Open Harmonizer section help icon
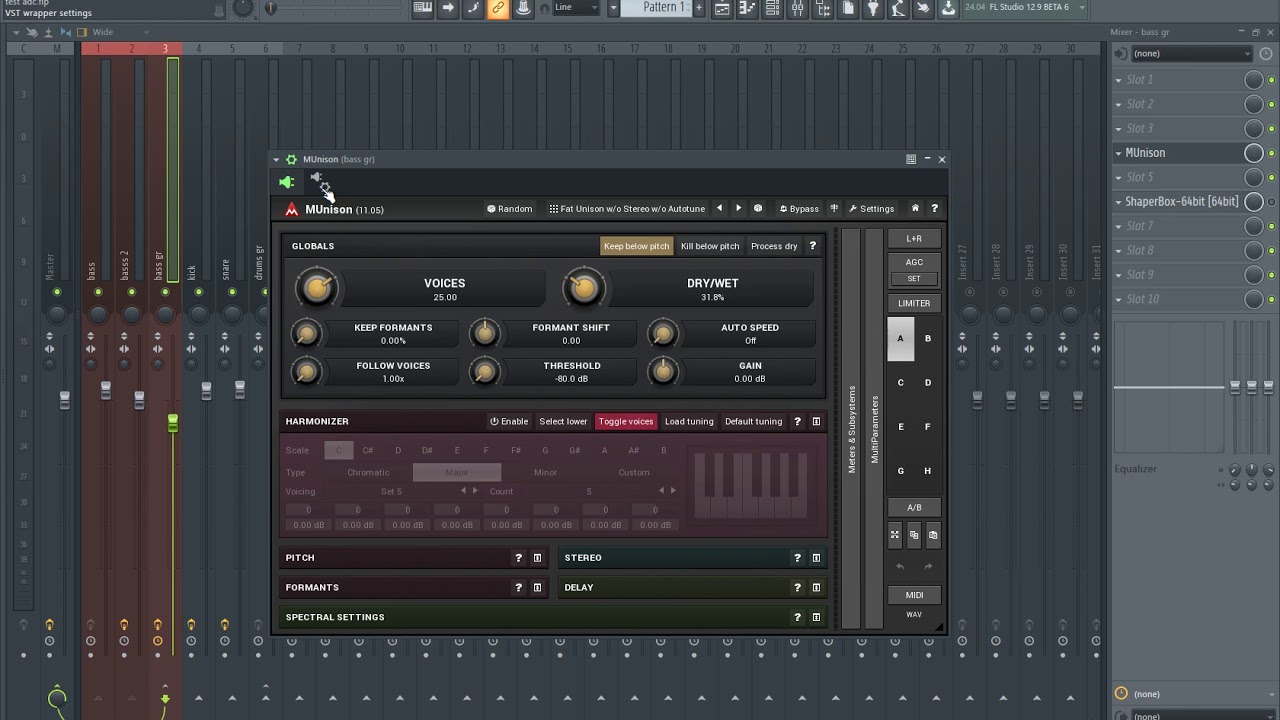Image resolution: width=1280 pixels, height=720 pixels. coord(797,421)
